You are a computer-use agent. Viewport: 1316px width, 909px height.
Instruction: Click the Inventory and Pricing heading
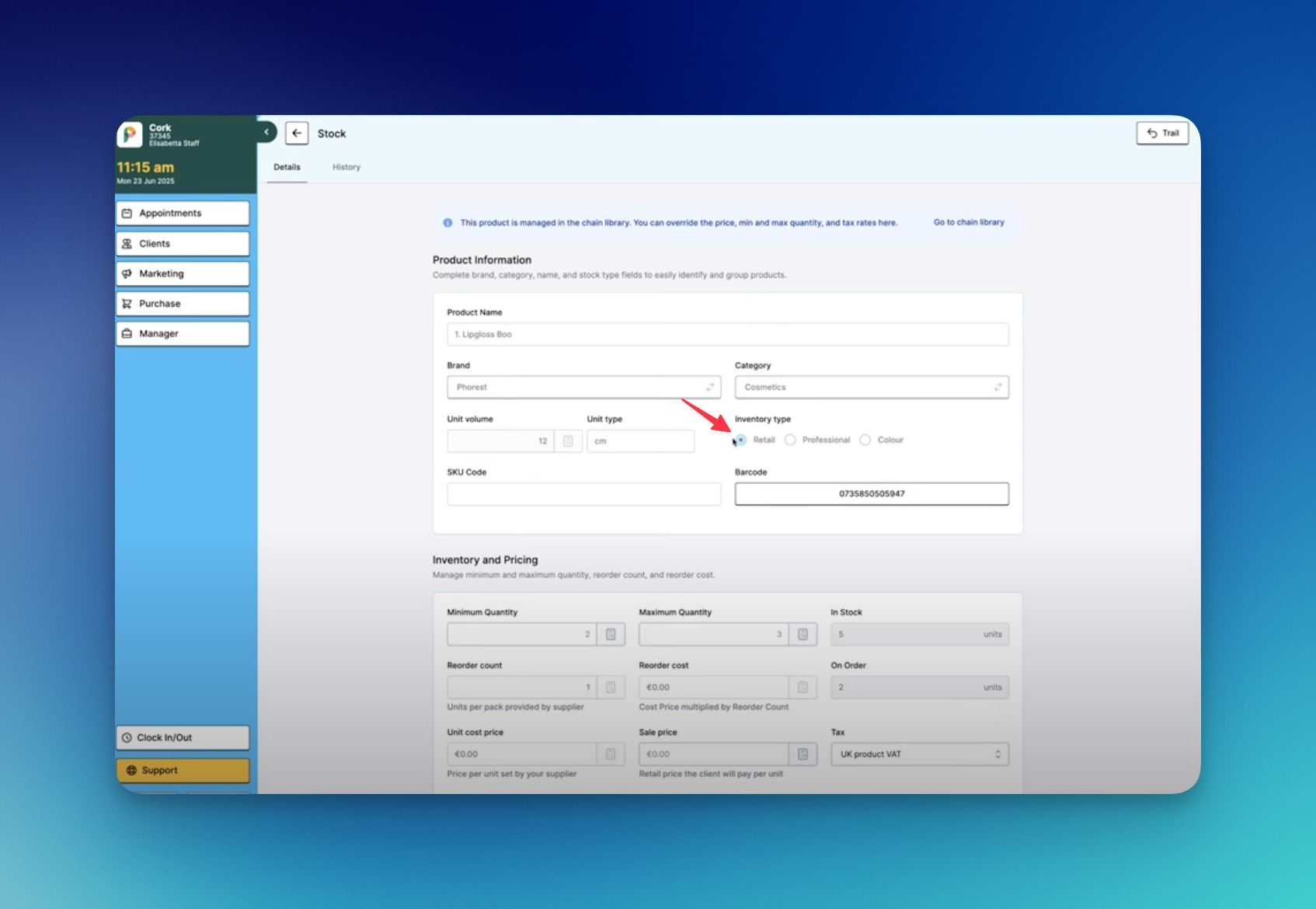click(x=485, y=560)
